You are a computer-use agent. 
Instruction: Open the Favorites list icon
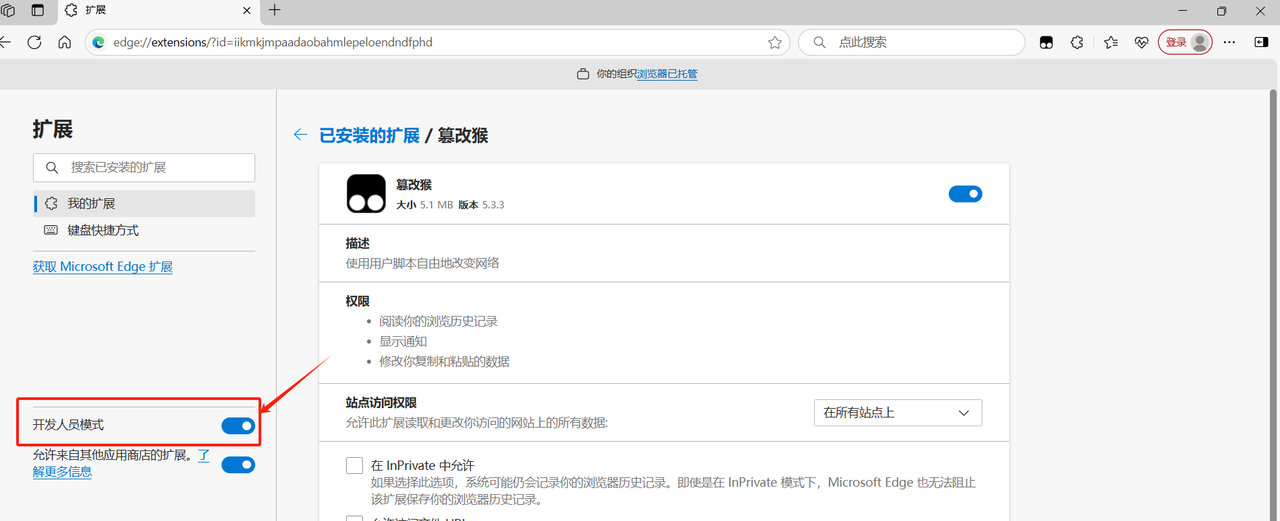click(1111, 43)
